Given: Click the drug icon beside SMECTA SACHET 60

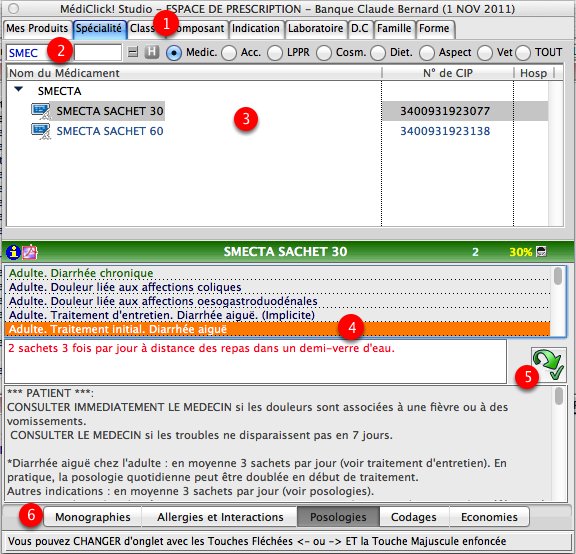Looking at the screenshot, I should tap(41, 131).
